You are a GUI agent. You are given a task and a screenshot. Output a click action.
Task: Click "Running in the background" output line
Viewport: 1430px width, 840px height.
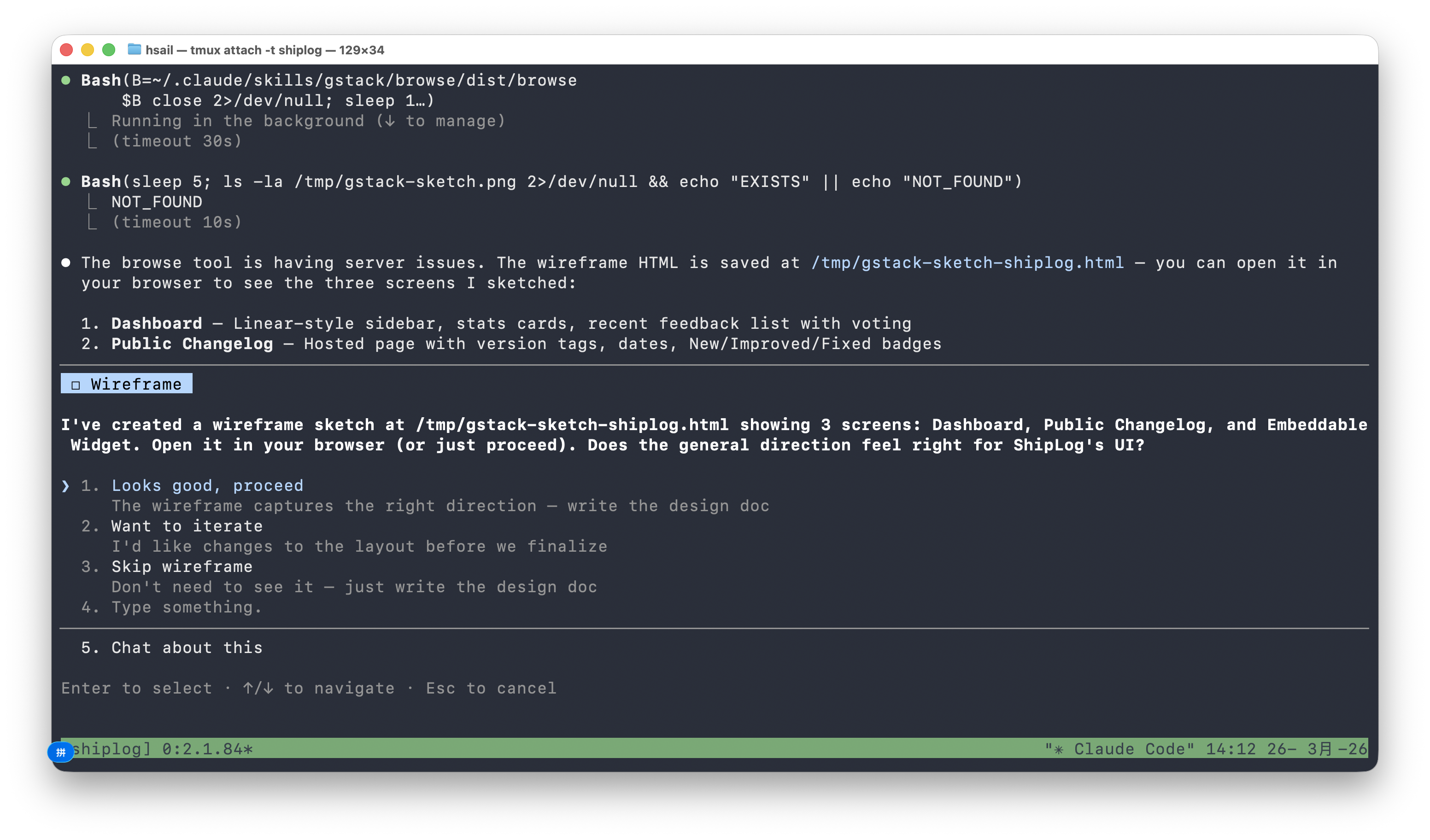[x=308, y=121]
